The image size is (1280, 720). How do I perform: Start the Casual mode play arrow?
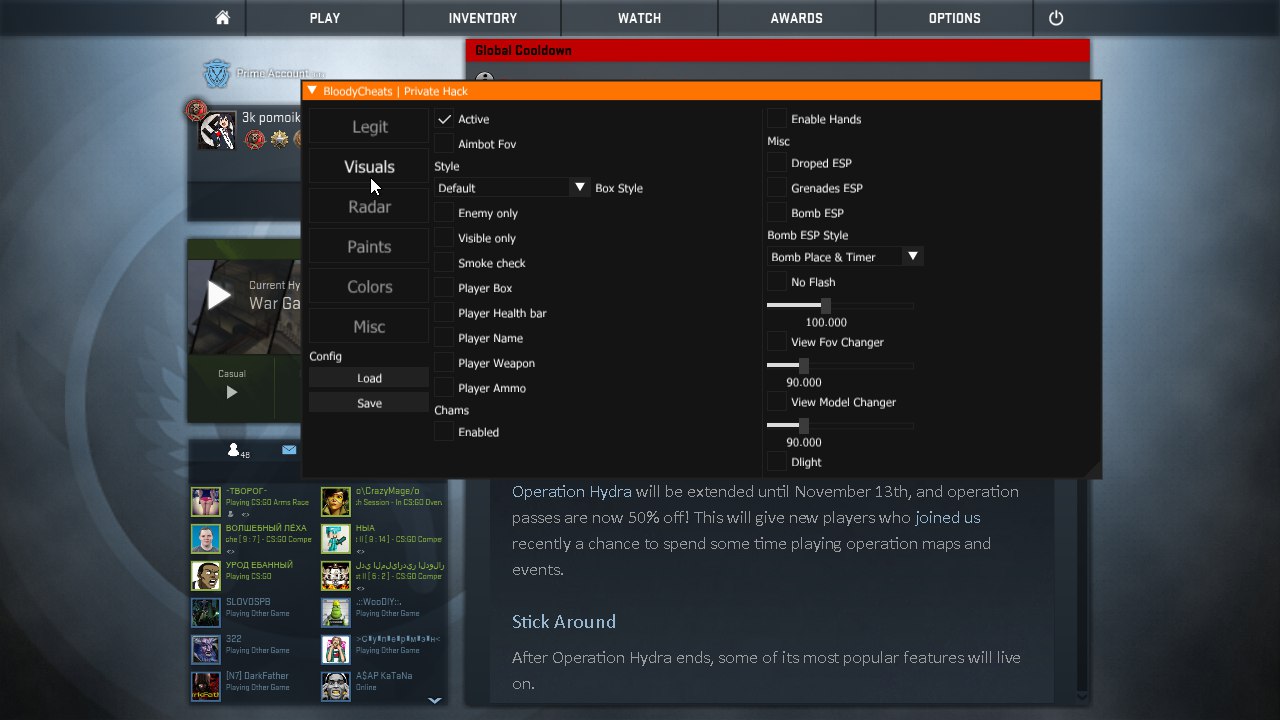pos(232,393)
